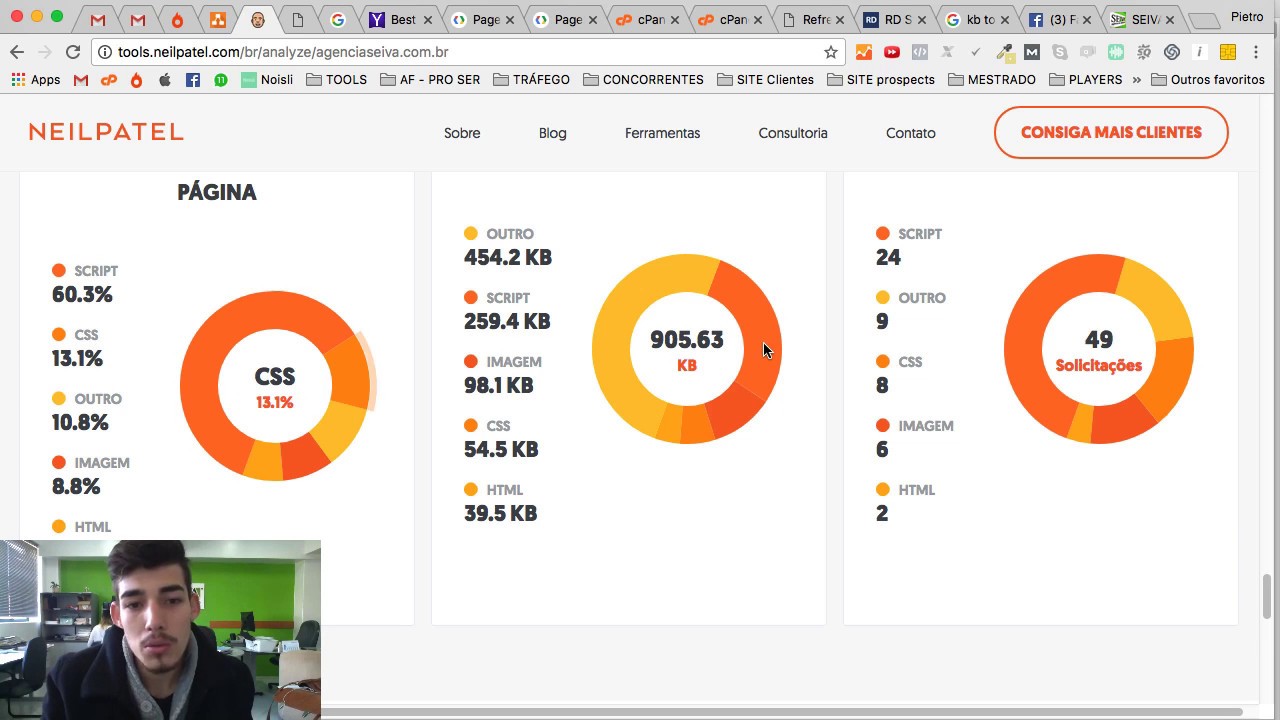Viewport: 1280px width, 720px height.
Task: Expand the TRÁFEGO bookmarks folder
Action: [531, 80]
